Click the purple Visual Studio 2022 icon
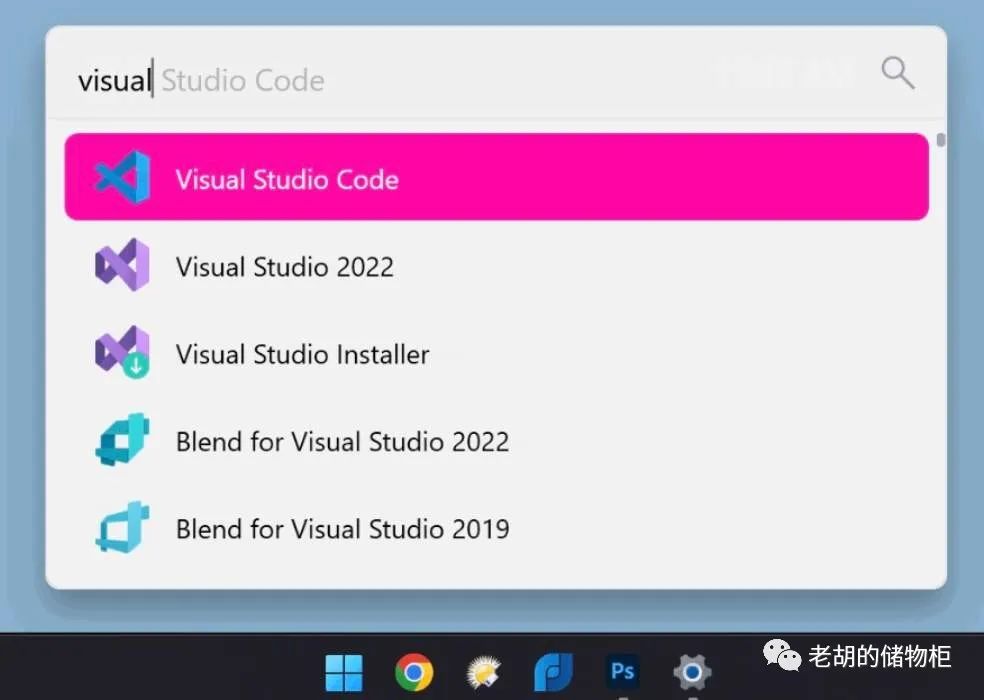This screenshot has height=700, width=984. (x=122, y=265)
